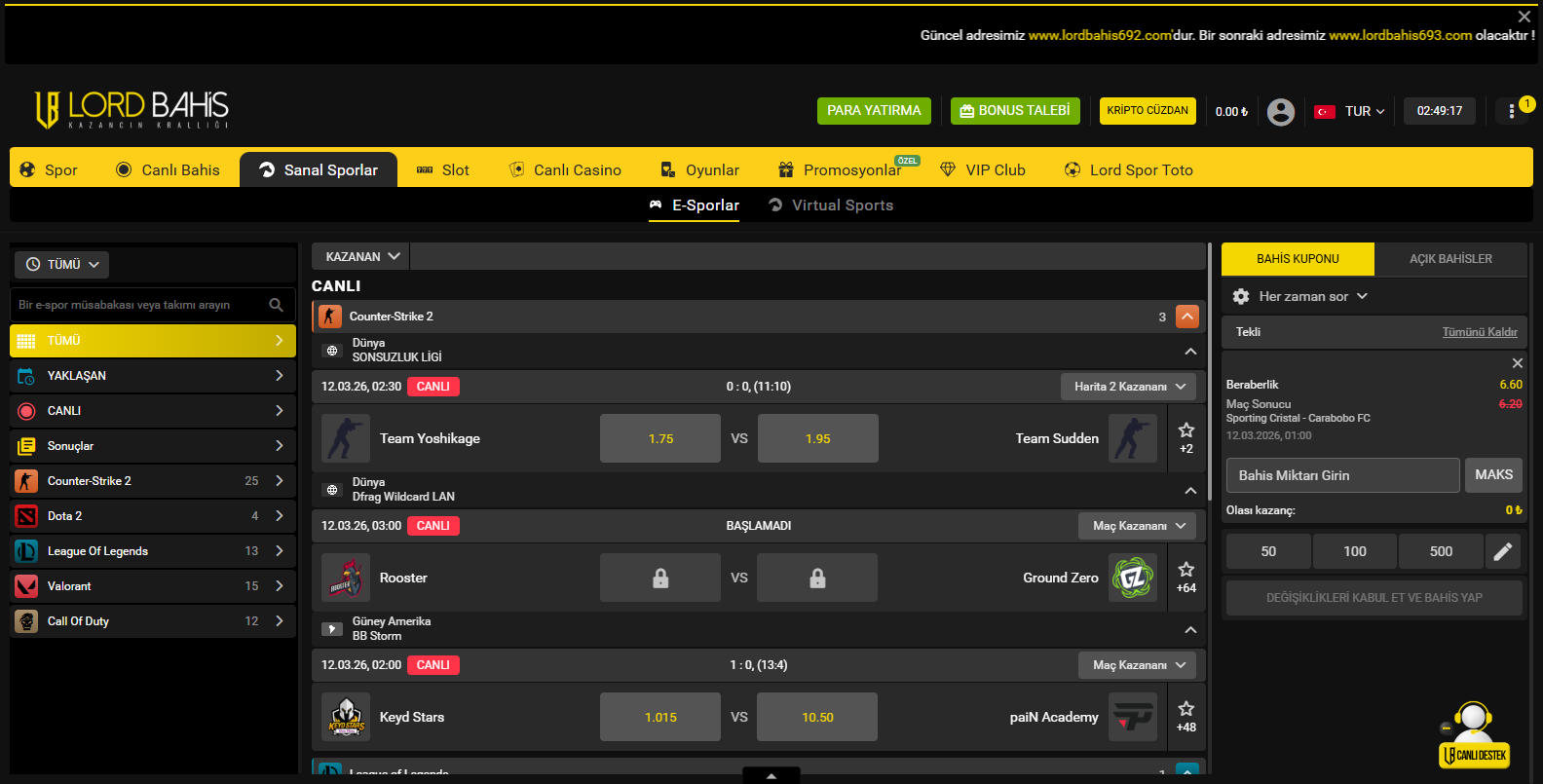The width and height of the screenshot is (1543, 784).
Task: Collapse the Dfrag Wildcard LAN section
Action: tap(1190, 491)
